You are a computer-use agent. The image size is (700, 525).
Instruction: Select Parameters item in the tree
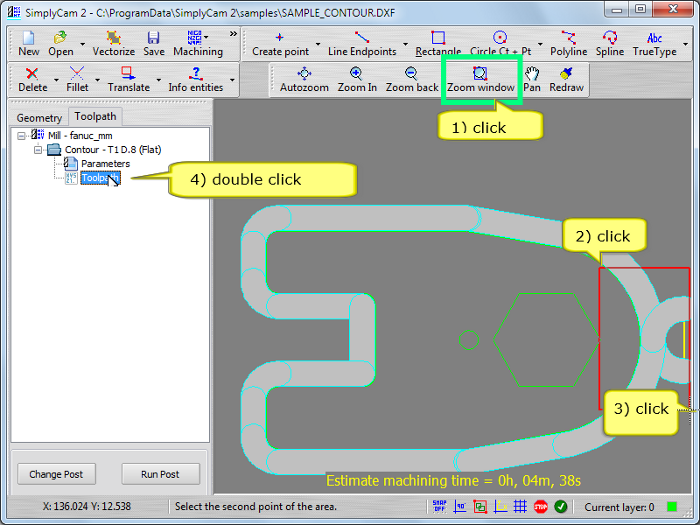tap(105, 164)
